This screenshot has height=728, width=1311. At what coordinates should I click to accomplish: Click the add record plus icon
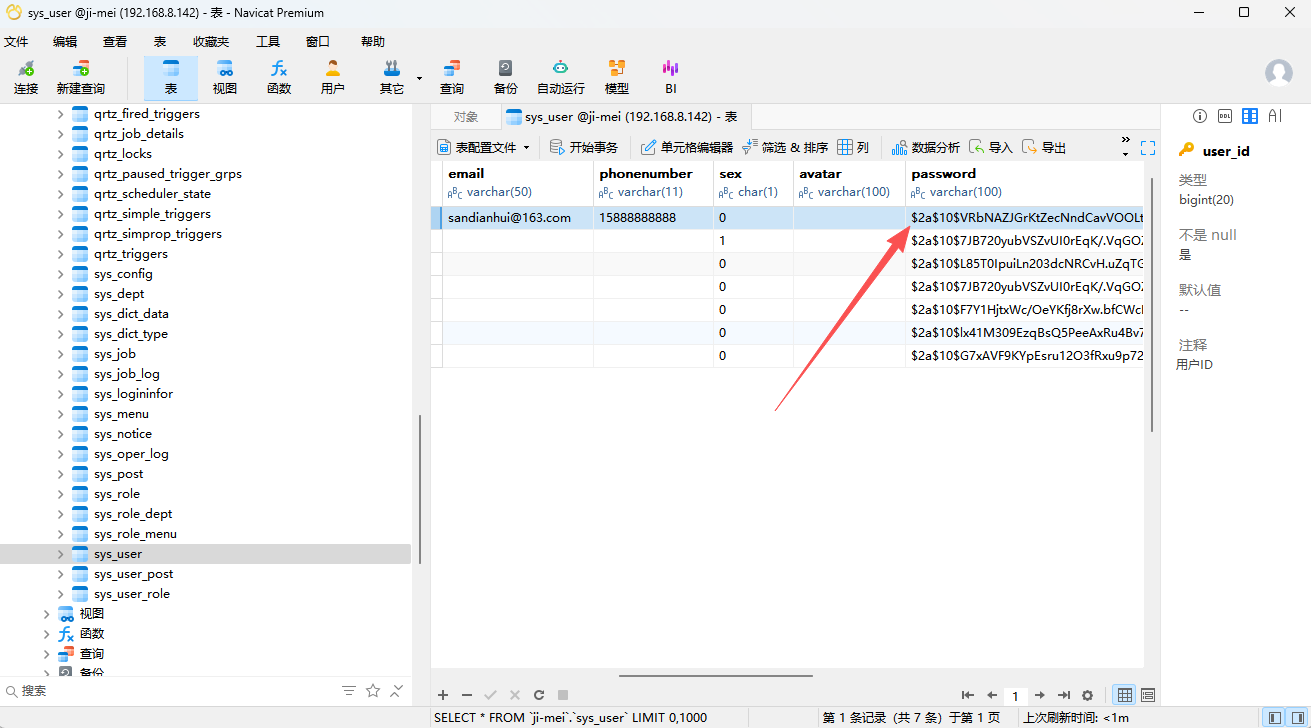click(443, 695)
